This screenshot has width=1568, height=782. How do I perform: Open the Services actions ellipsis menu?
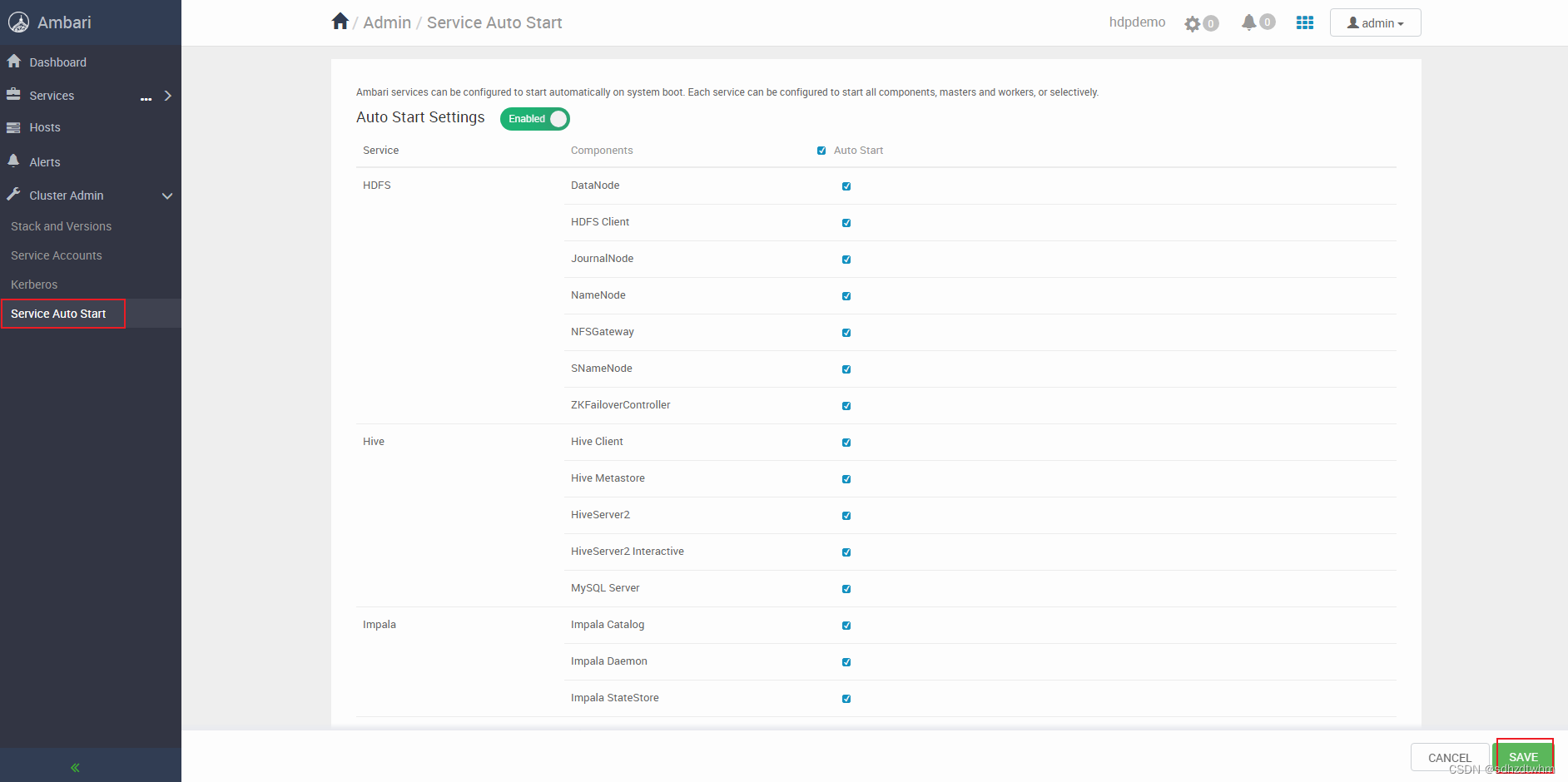(146, 99)
